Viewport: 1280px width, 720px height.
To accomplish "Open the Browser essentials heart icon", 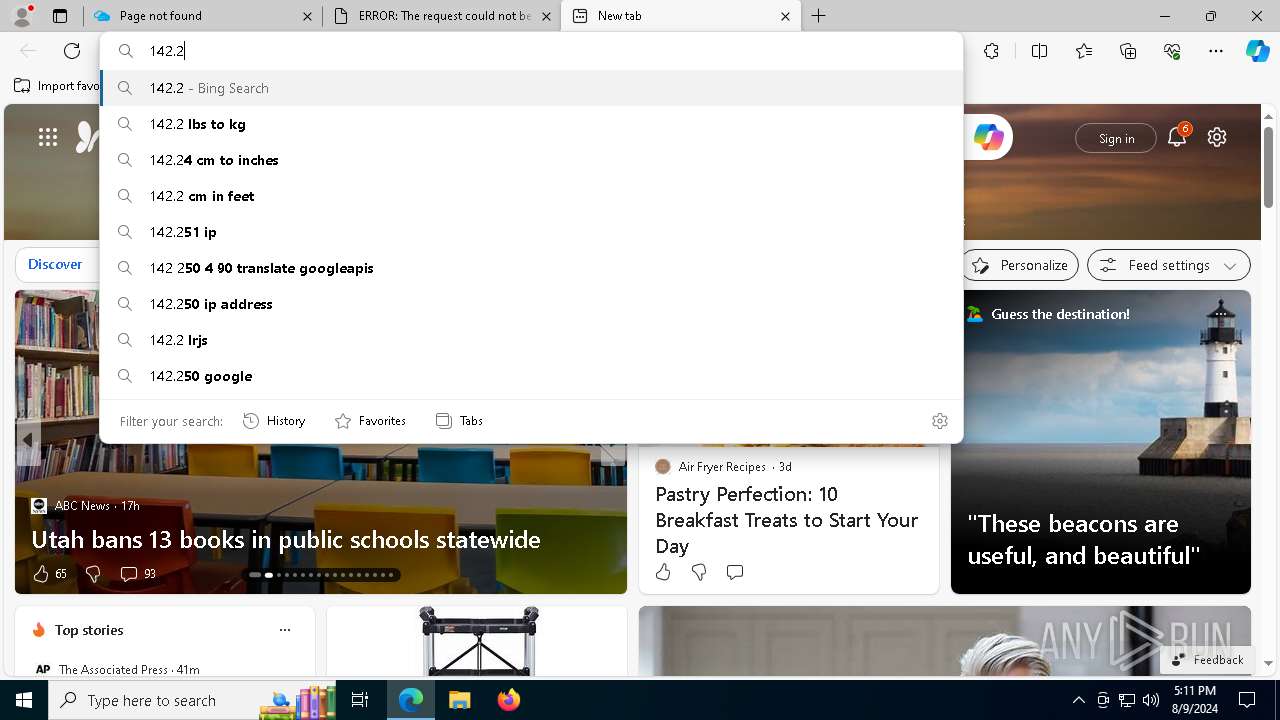I will tap(1172, 51).
